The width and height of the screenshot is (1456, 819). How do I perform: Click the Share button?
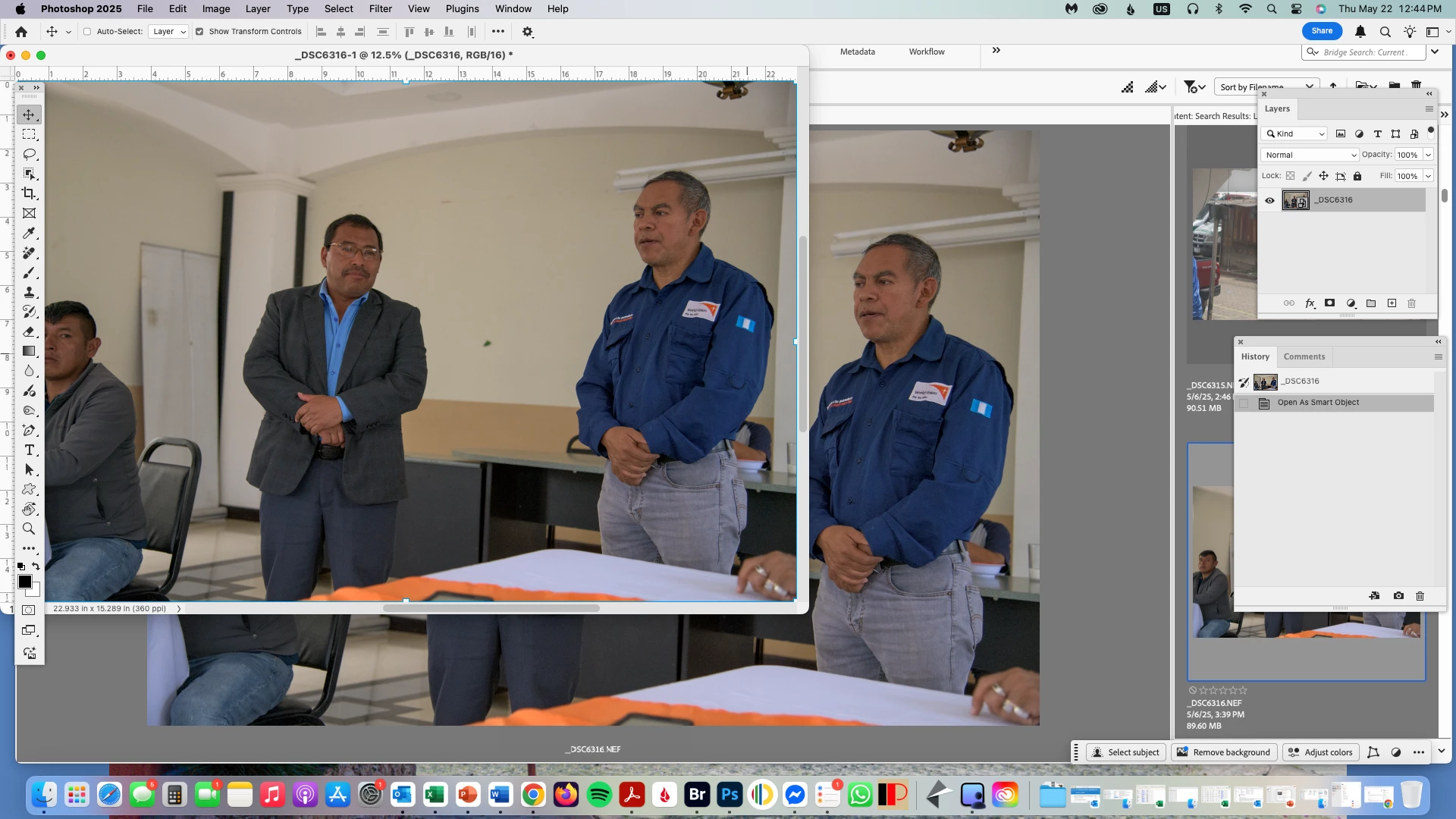(1322, 31)
